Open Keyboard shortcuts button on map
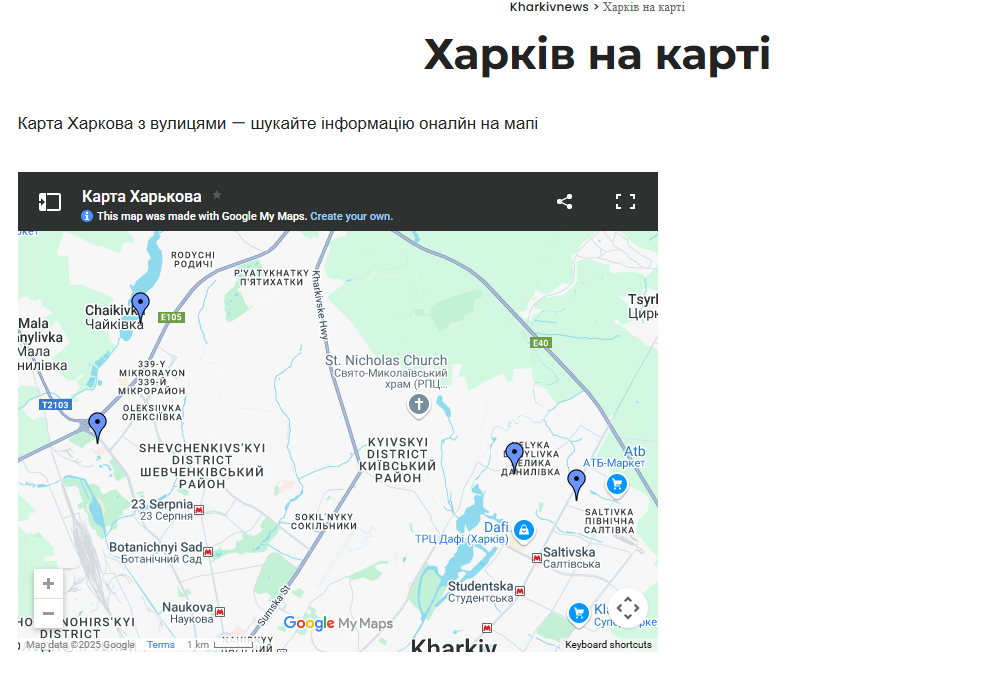The height and width of the screenshot is (683, 985). point(608,645)
